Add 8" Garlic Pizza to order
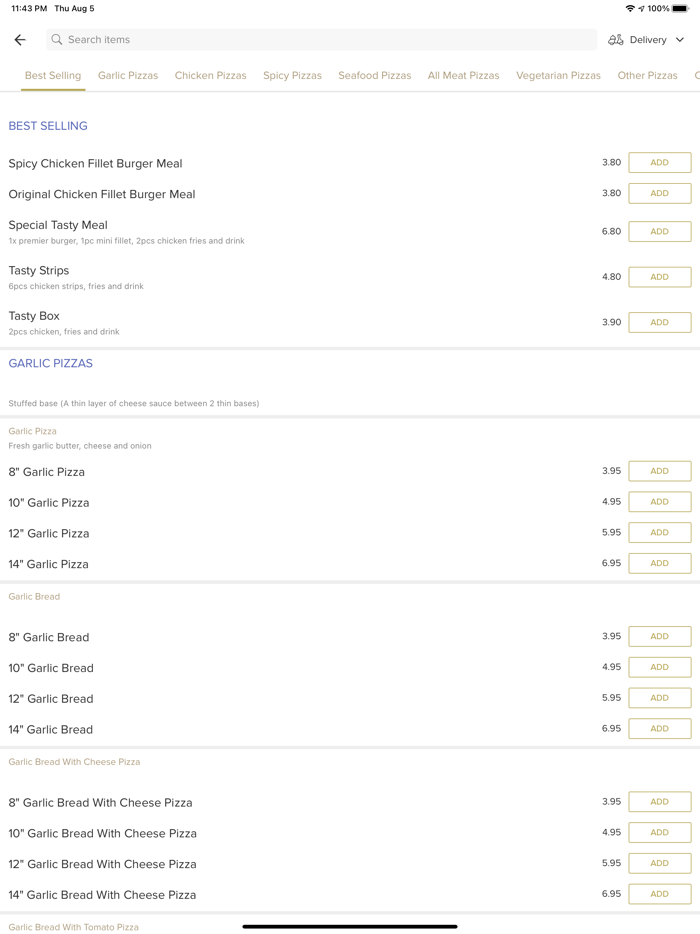Viewport: 700px width, 934px height. tap(659, 471)
